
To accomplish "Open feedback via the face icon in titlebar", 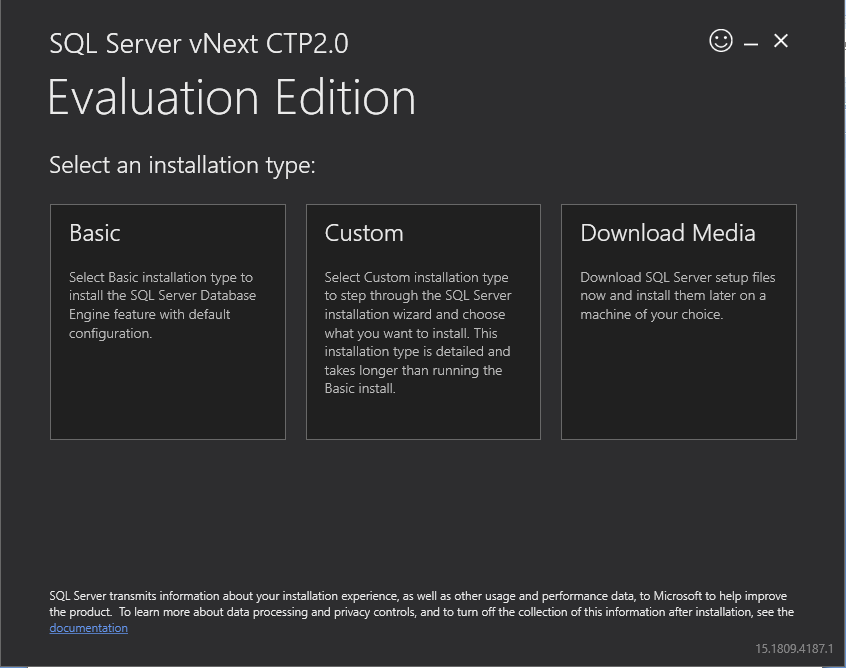I will pyautogui.click(x=719, y=41).
